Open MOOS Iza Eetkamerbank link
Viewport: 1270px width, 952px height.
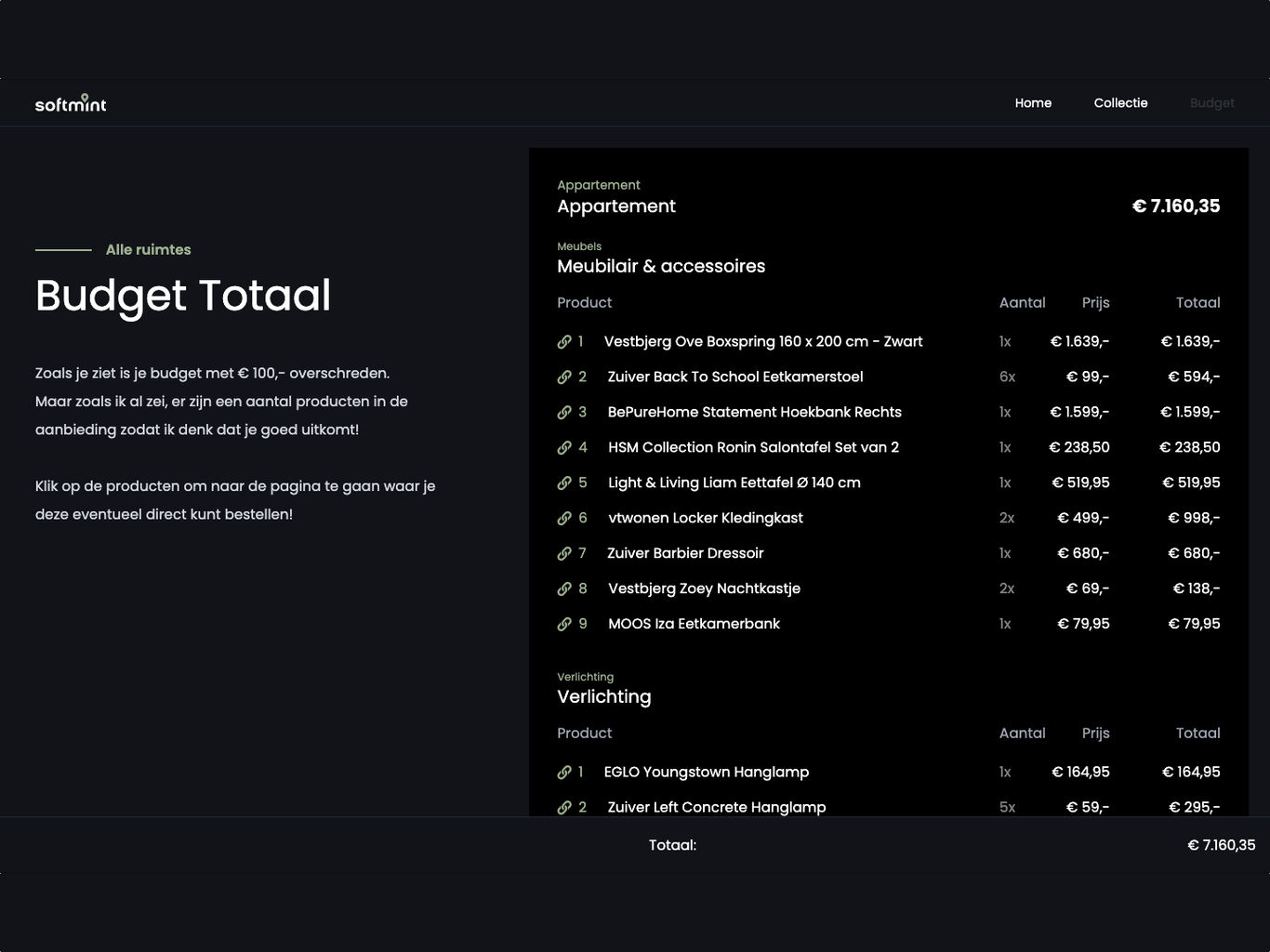695,624
